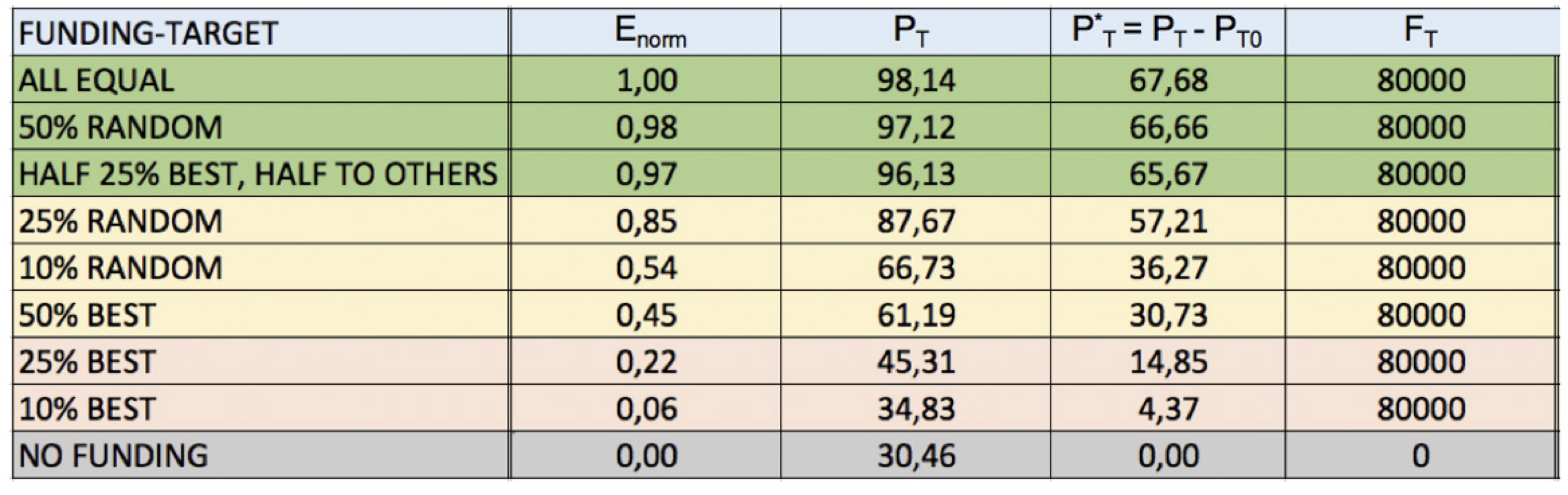1568x495 pixels.
Task: Click the 25% RANDOM row label
Action: pyautogui.click(x=121, y=221)
